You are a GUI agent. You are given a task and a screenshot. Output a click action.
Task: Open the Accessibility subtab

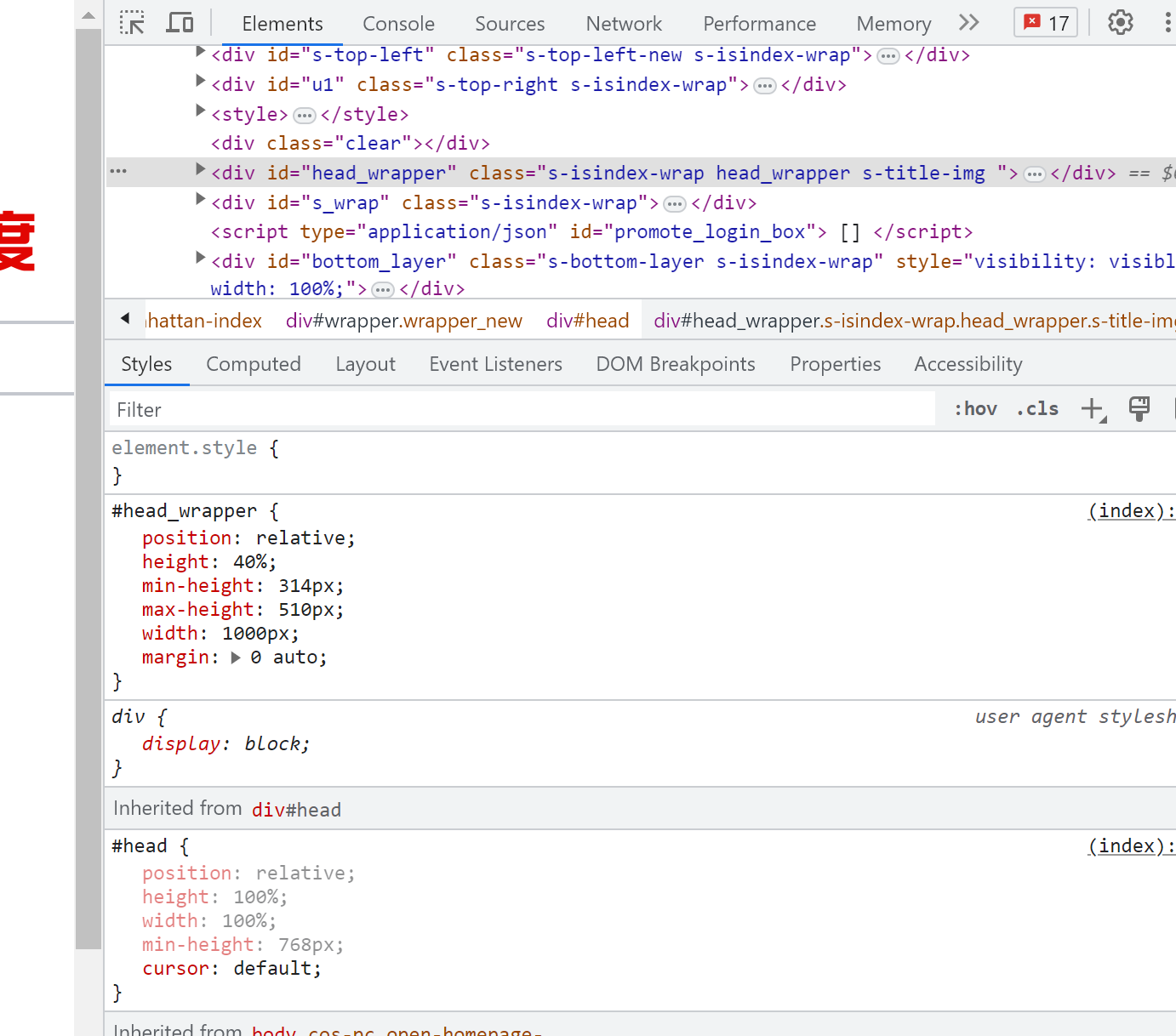coord(968,364)
